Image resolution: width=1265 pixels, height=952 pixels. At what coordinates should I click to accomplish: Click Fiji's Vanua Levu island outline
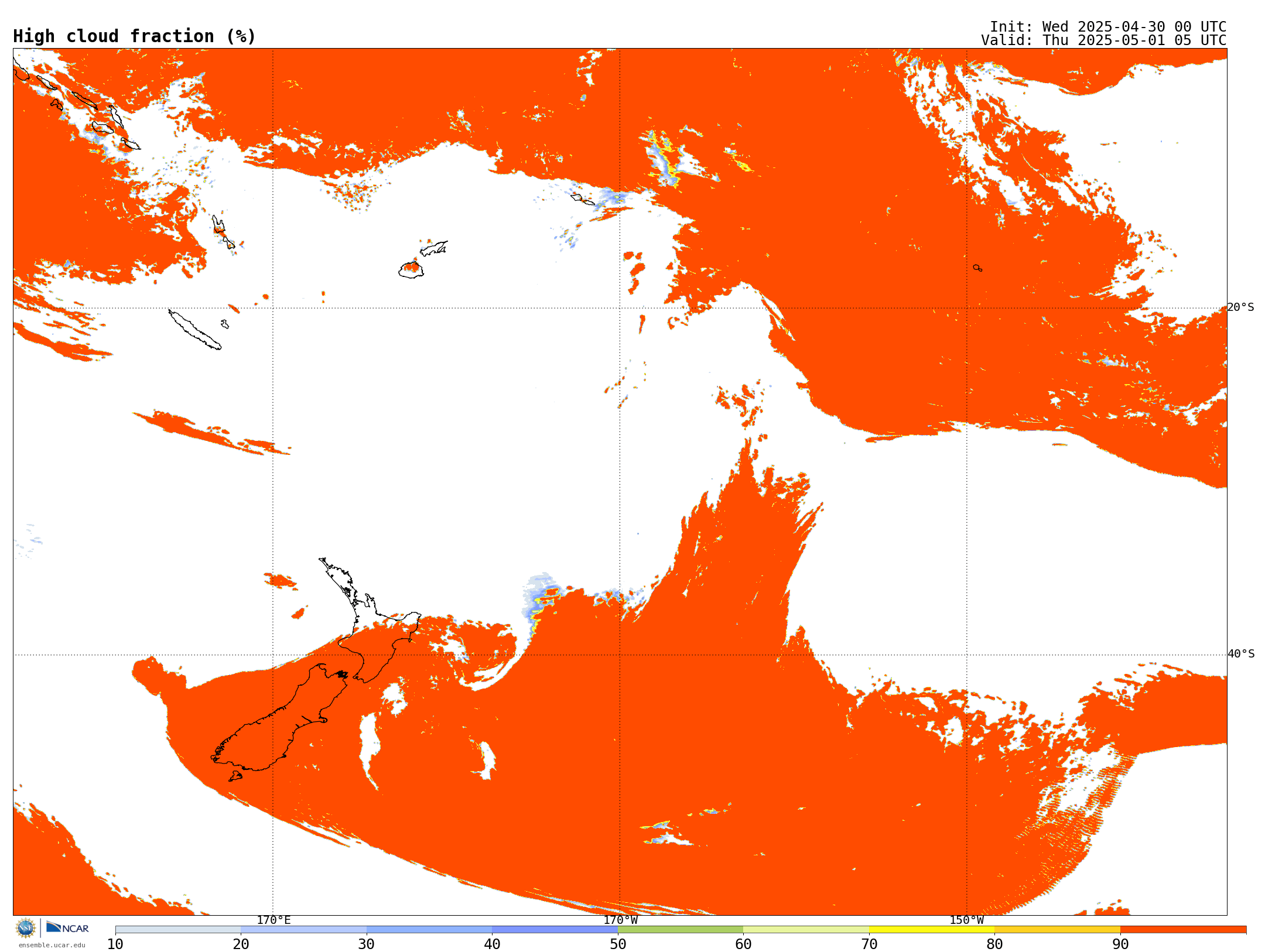(434, 248)
